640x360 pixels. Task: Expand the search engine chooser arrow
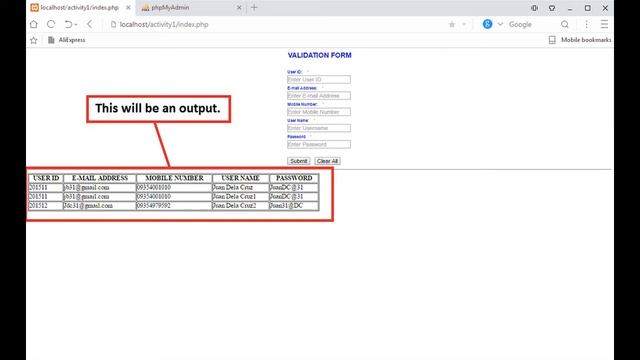(500, 24)
